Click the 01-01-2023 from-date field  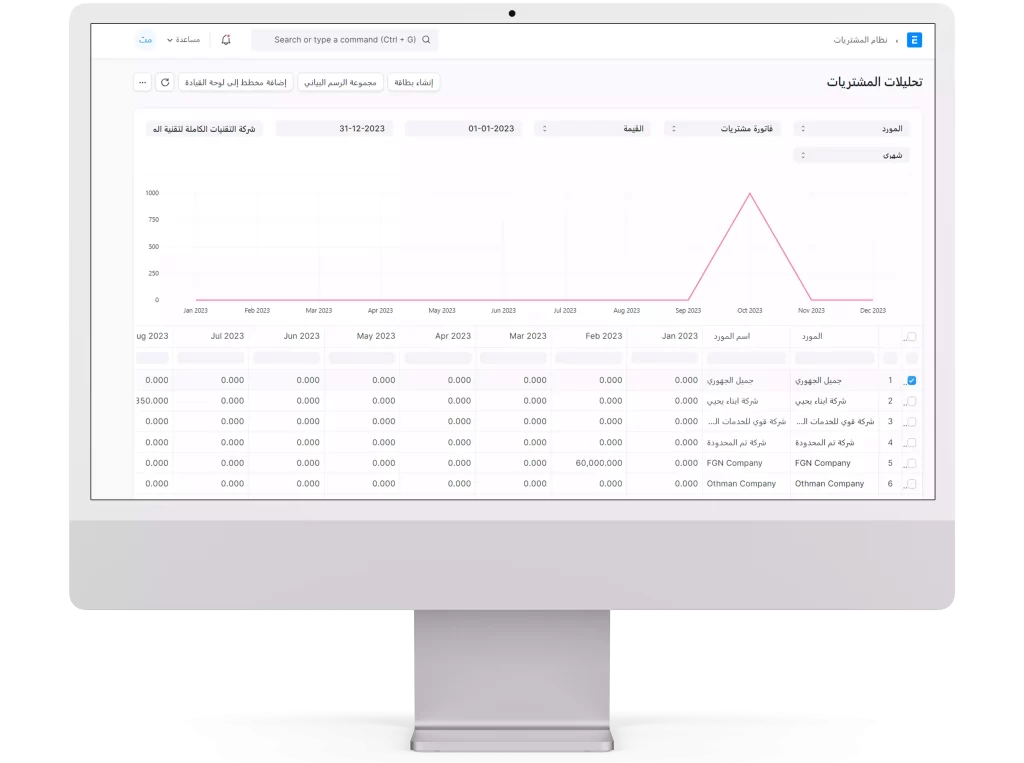click(463, 129)
